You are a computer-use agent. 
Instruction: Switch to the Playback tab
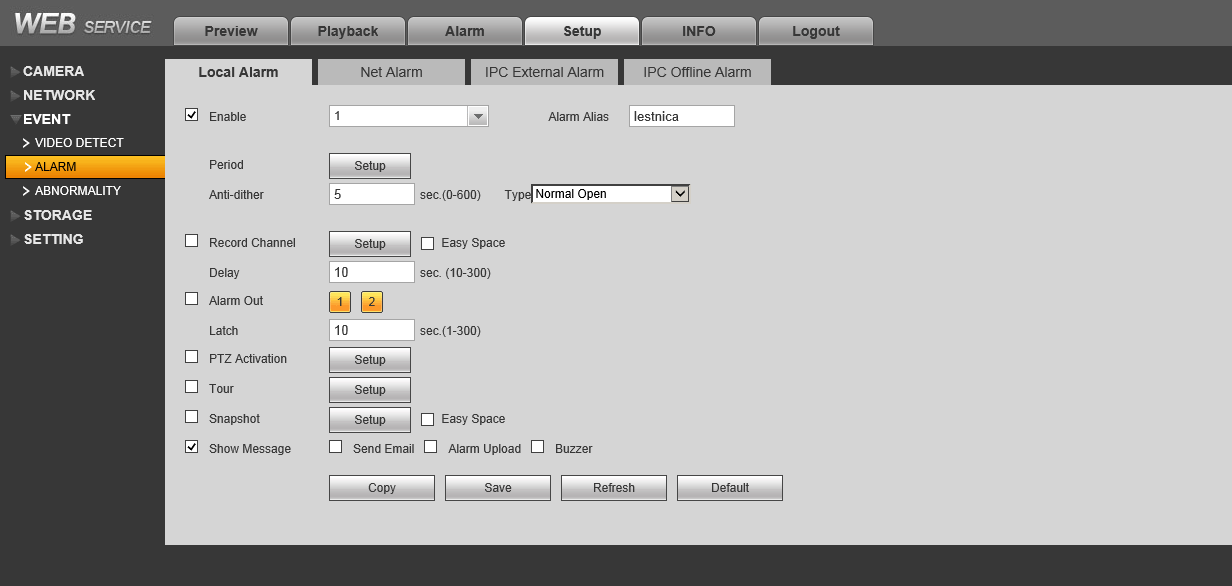[348, 31]
